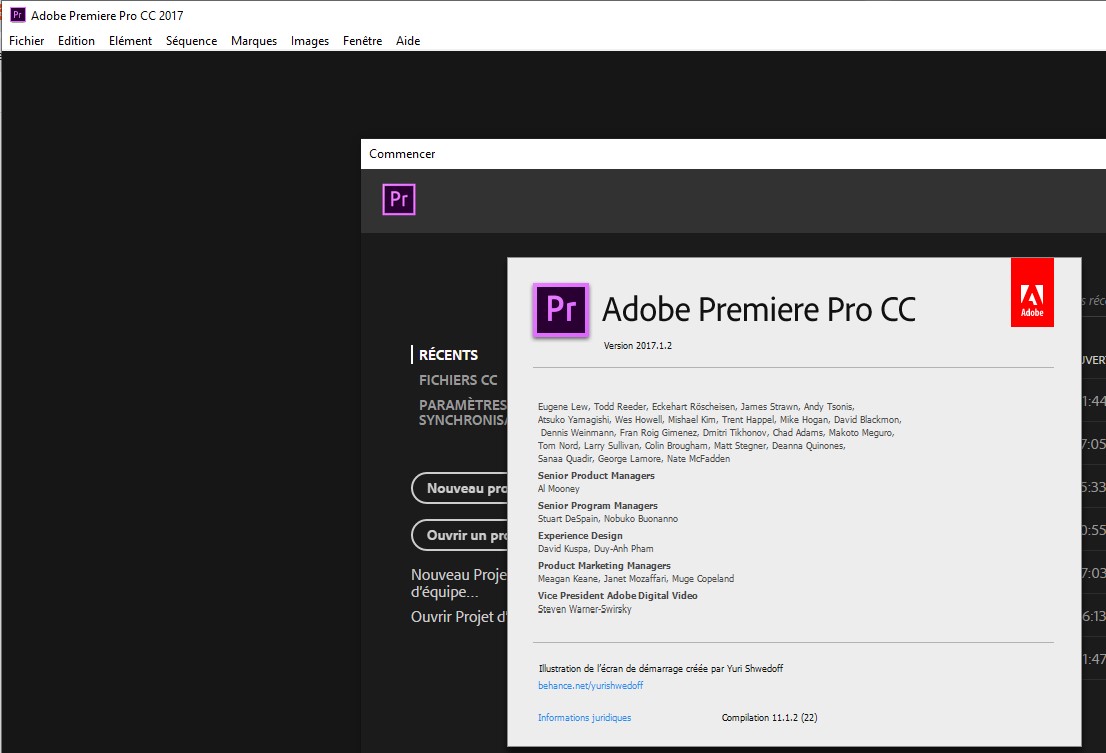Open the Aide menu
1106x753 pixels.
(408, 41)
